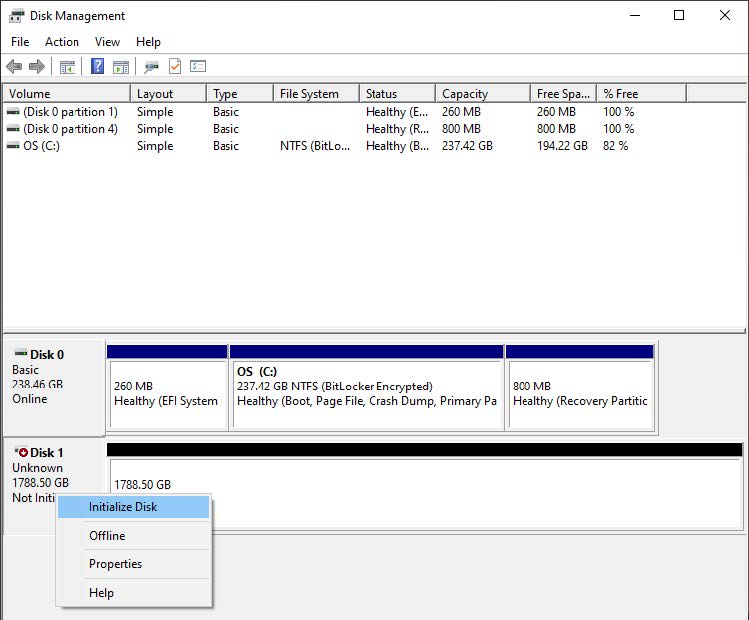749x620 pixels.
Task: Select the 800 MB Recovery Partition block
Action: tap(580, 393)
